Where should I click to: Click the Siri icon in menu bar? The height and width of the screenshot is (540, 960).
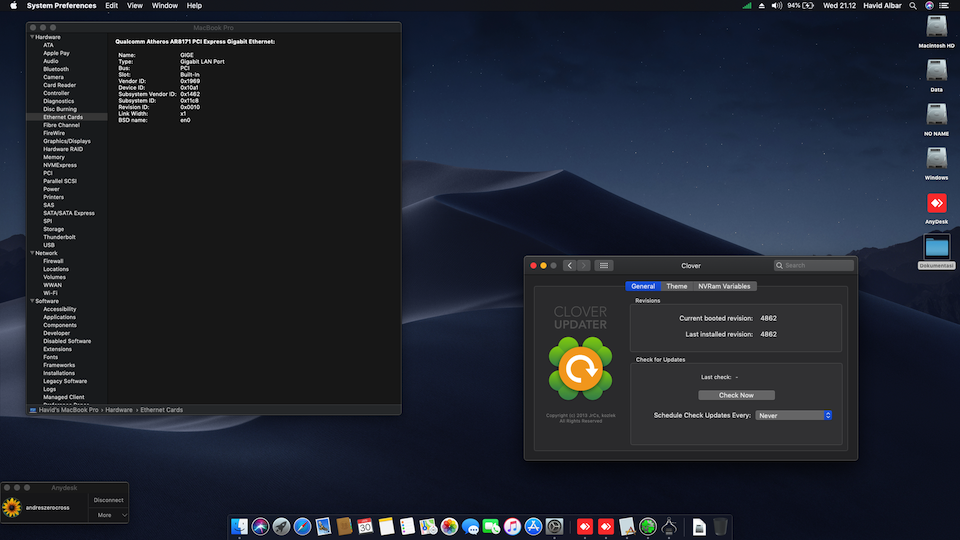(x=930, y=6)
